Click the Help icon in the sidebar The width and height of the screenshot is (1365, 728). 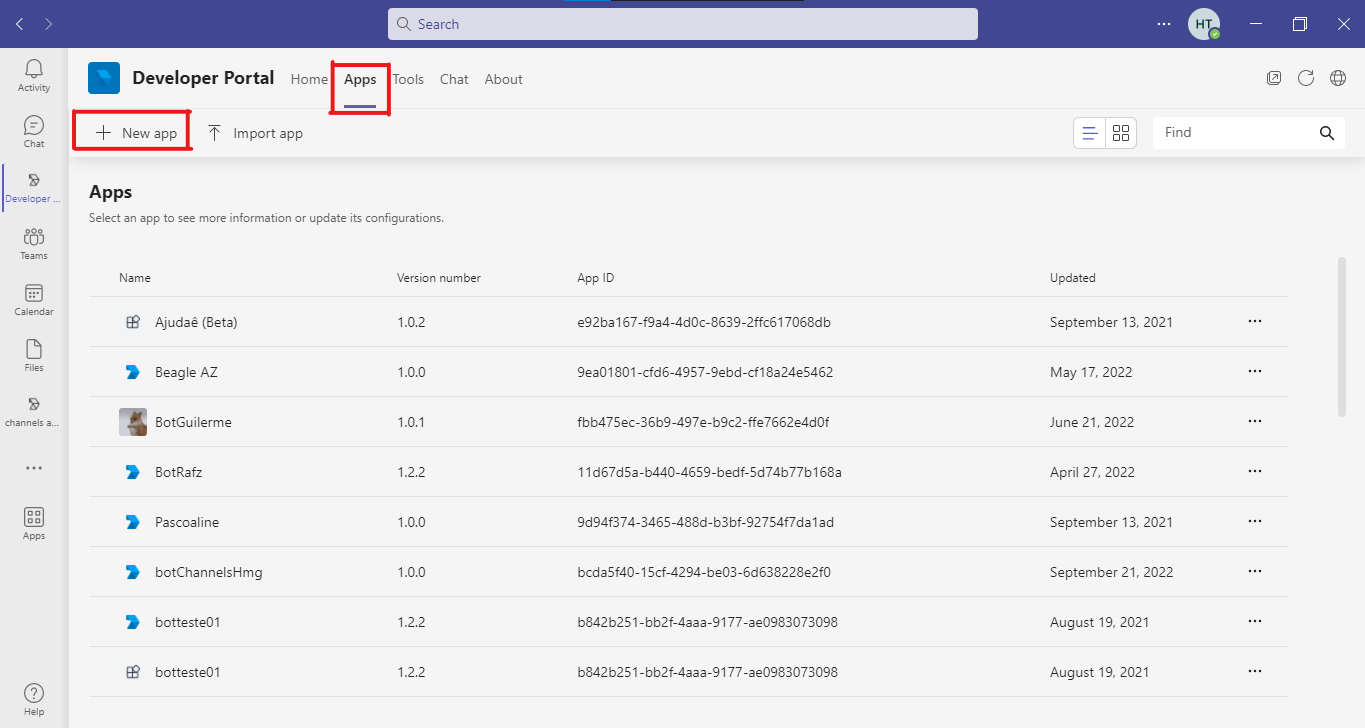coord(34,699)
